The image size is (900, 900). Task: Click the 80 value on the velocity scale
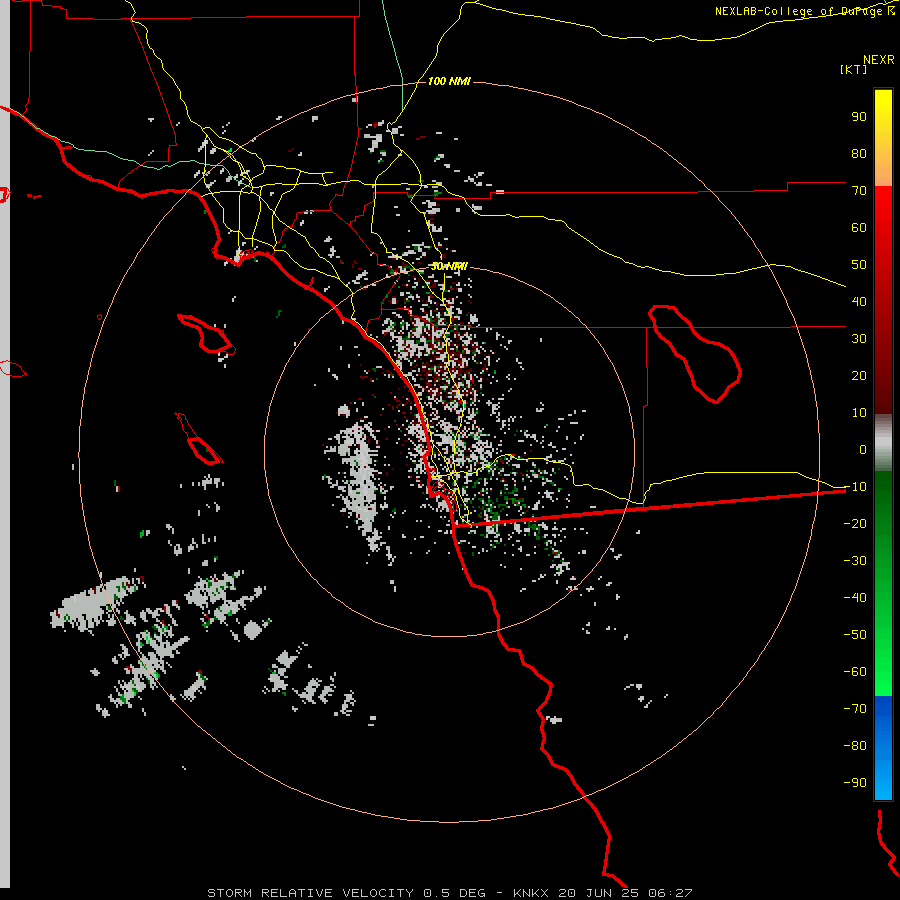pos(859,153)
